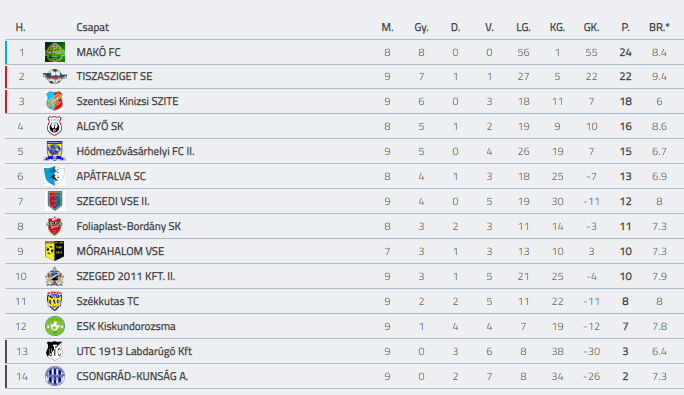Screen dimensions: 684x395
Task: Sort by the BR.* column header
Action: tap(659, 27)
